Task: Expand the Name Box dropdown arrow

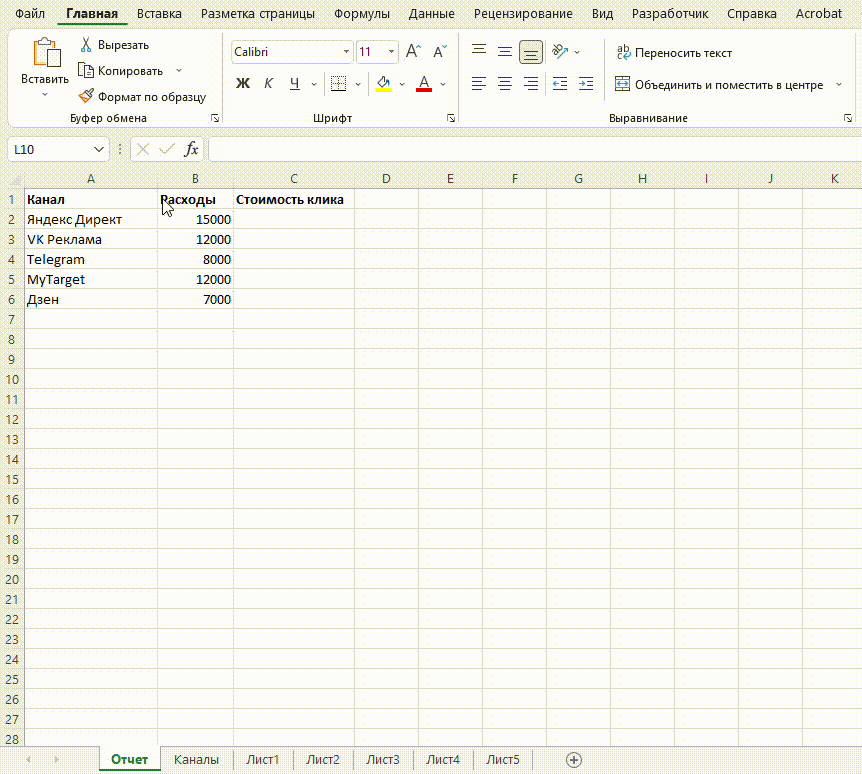Action: tap(98, 149)
